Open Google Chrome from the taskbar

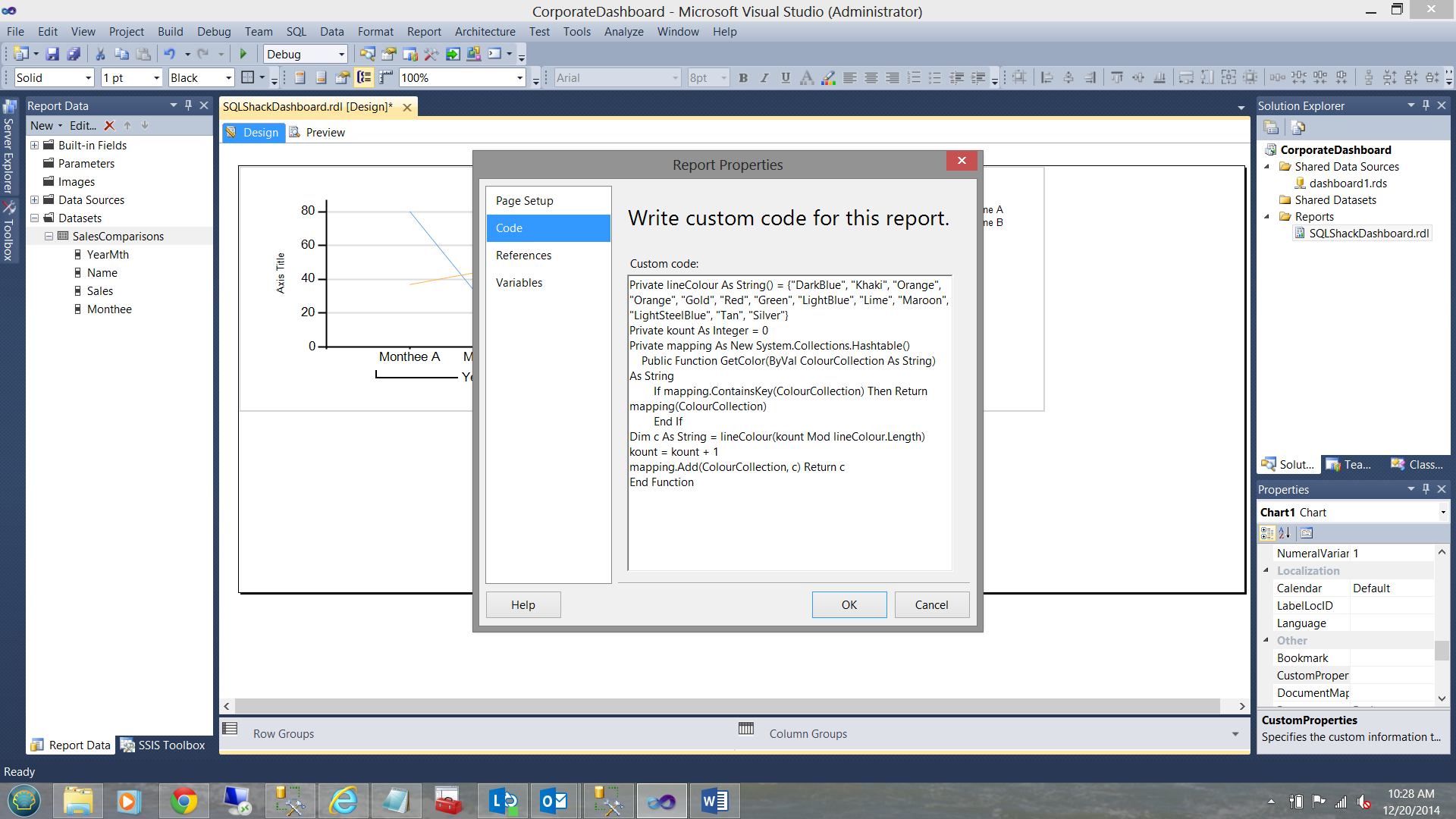click(x=184, y=801)
